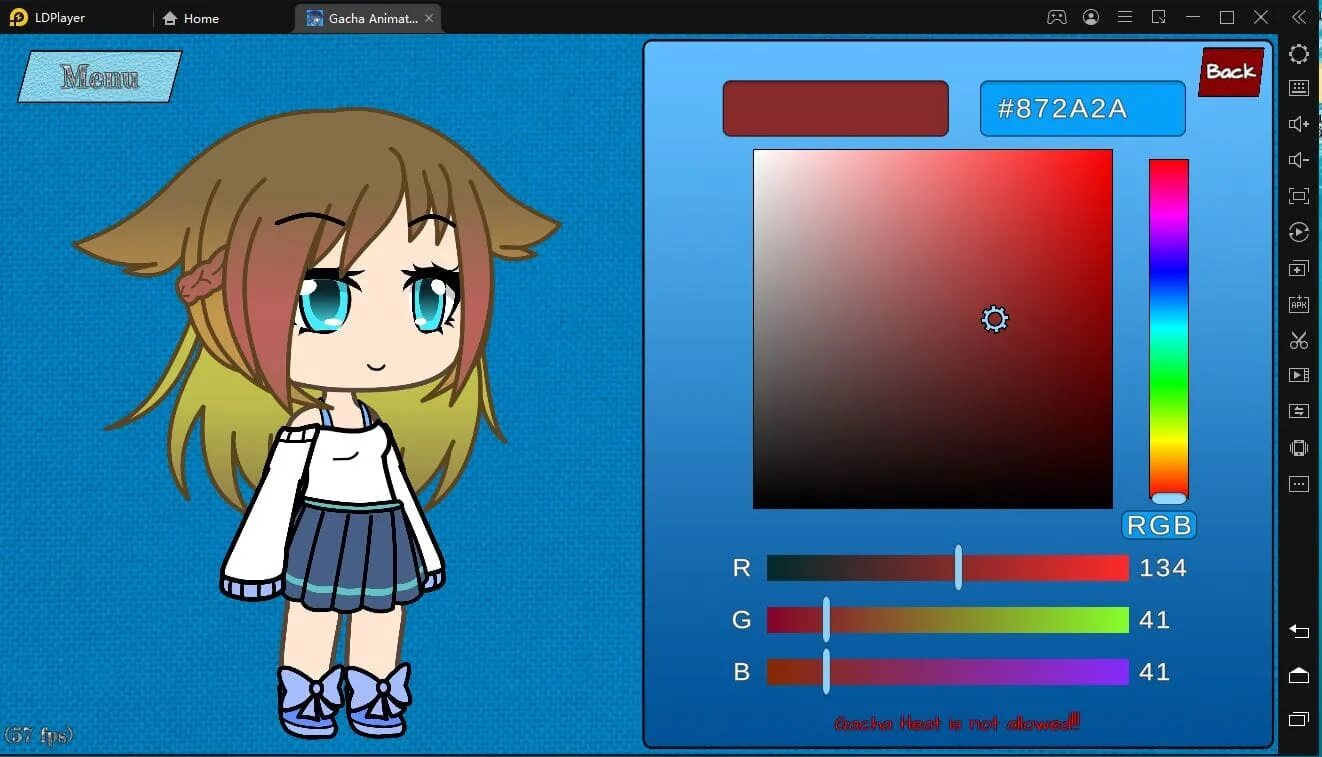Click the R value 134
1322x757 pixels.
[x=1163, y=568]
